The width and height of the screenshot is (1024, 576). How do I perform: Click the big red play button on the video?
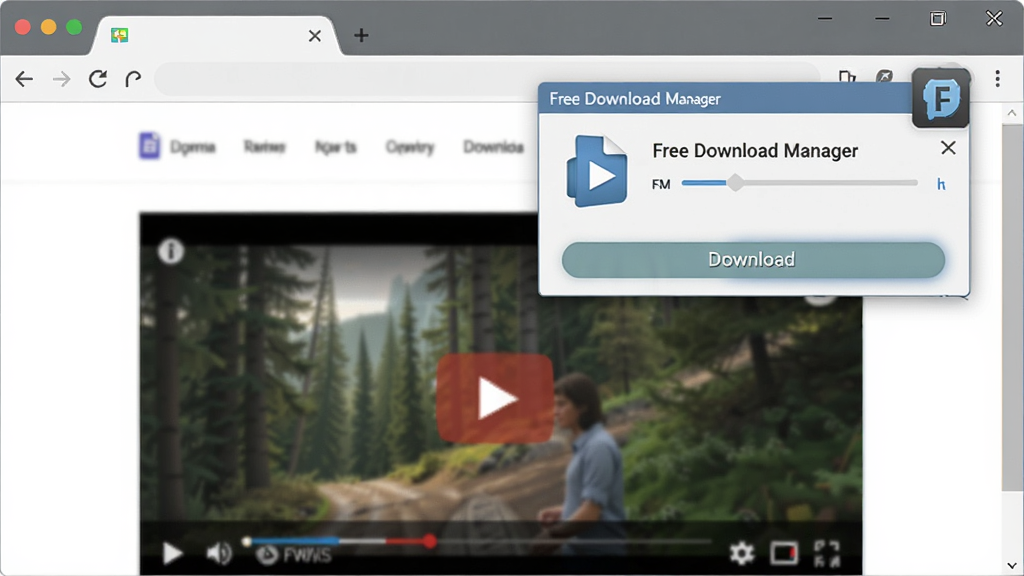pos(495,398)
